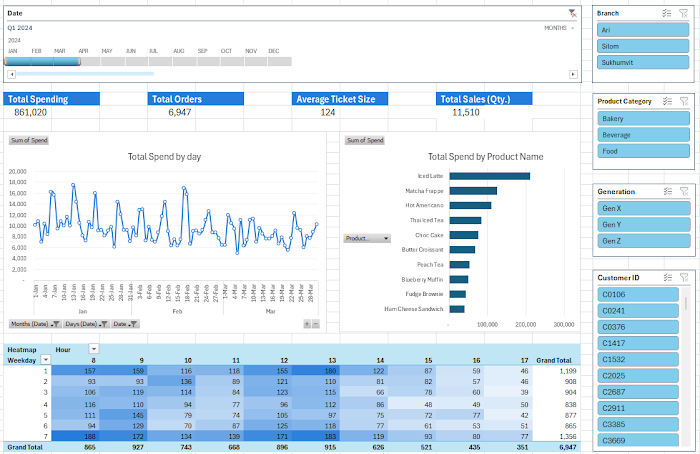Filter by Gen Z generation
Image resolution: width=700 pixels, height=454 pixels.
pyautogui.click(x=644, y=241)
